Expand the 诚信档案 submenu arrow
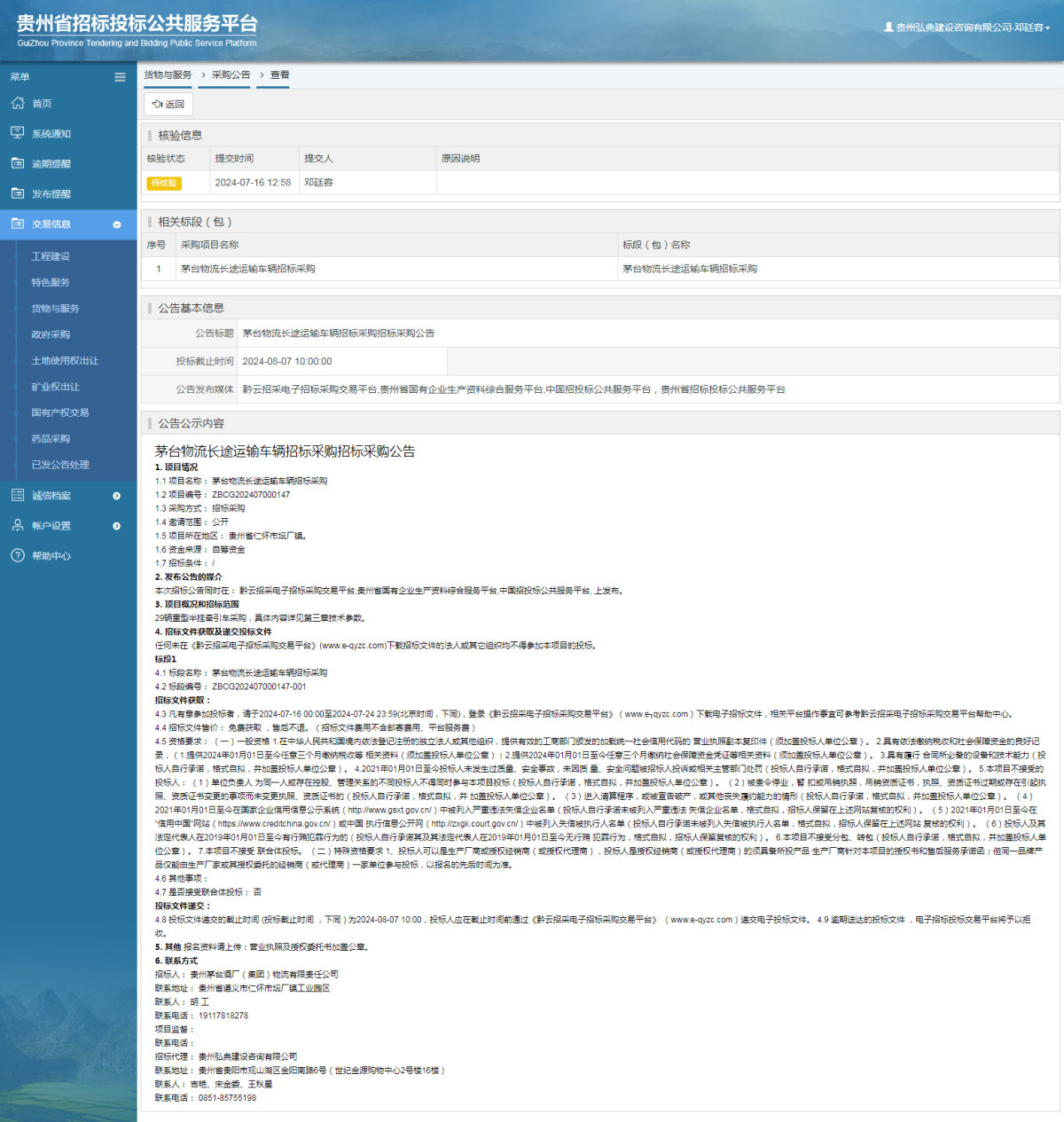The height and width of the screenshot is (1122, 1064). click(117, 496)
